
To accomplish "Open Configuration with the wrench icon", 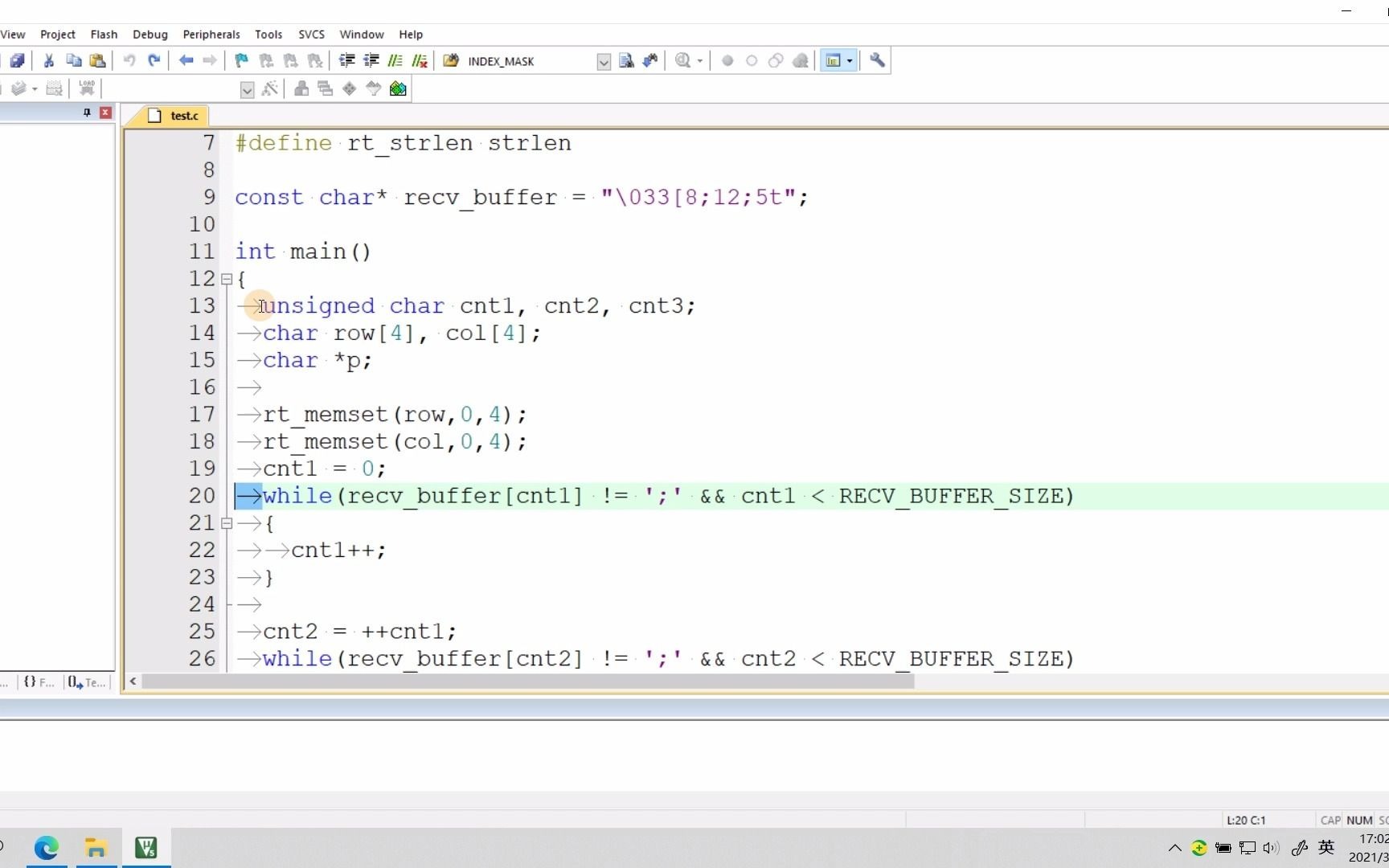I will tap(877, 60).
